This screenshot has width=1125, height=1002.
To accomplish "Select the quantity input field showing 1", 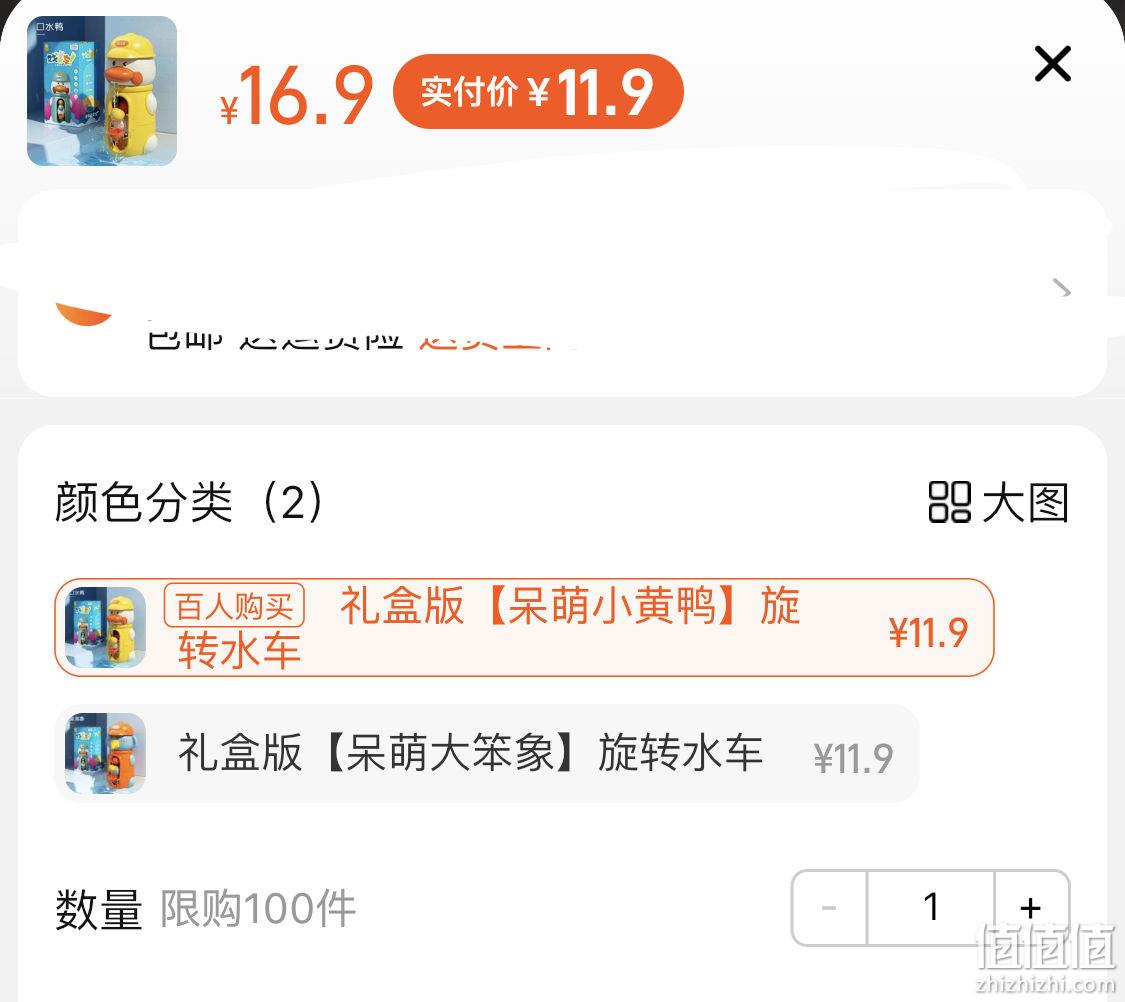I will [x=931, y=908].
